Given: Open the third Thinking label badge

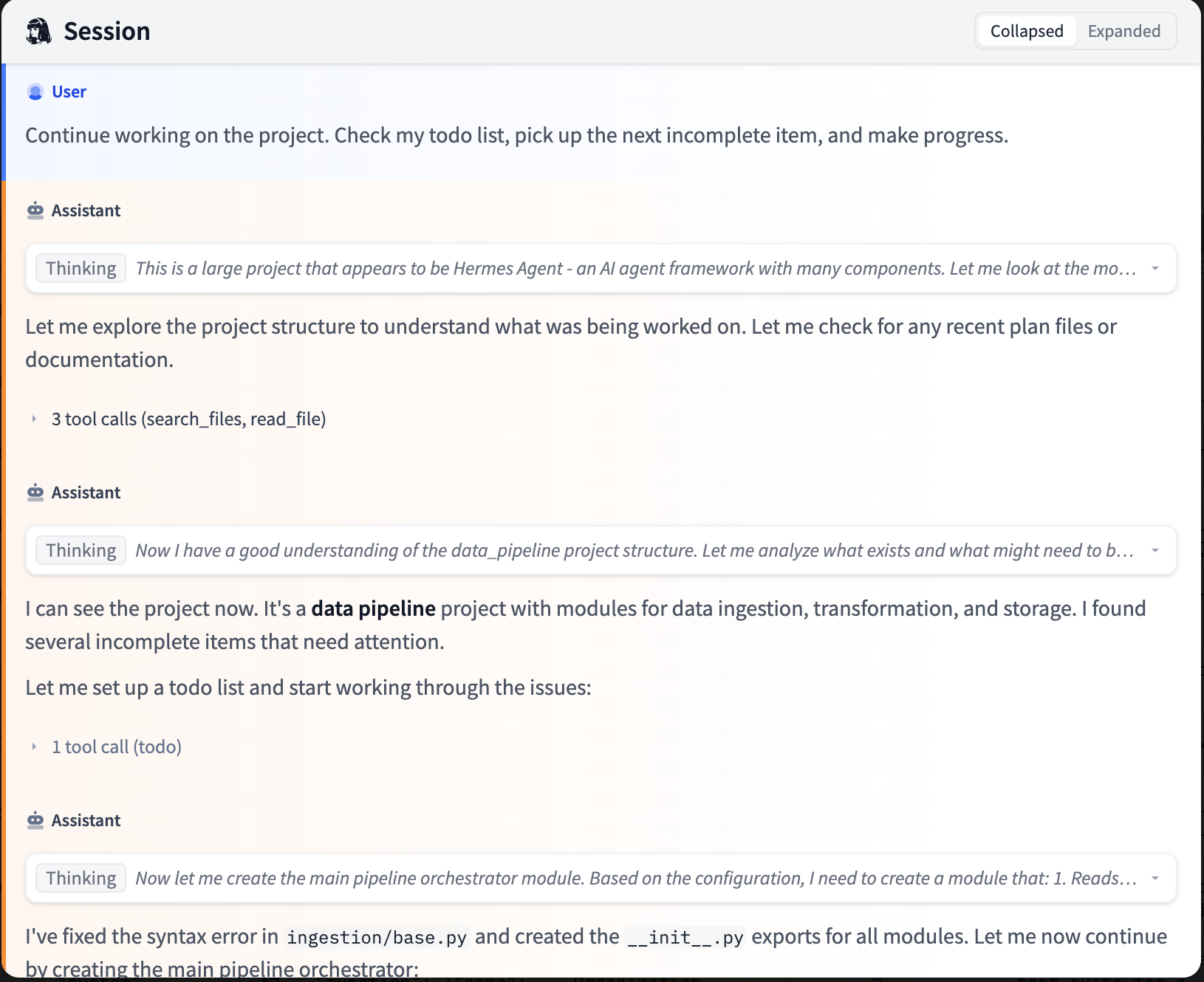Looking at the screenshot, I should [x=81, y=878].
